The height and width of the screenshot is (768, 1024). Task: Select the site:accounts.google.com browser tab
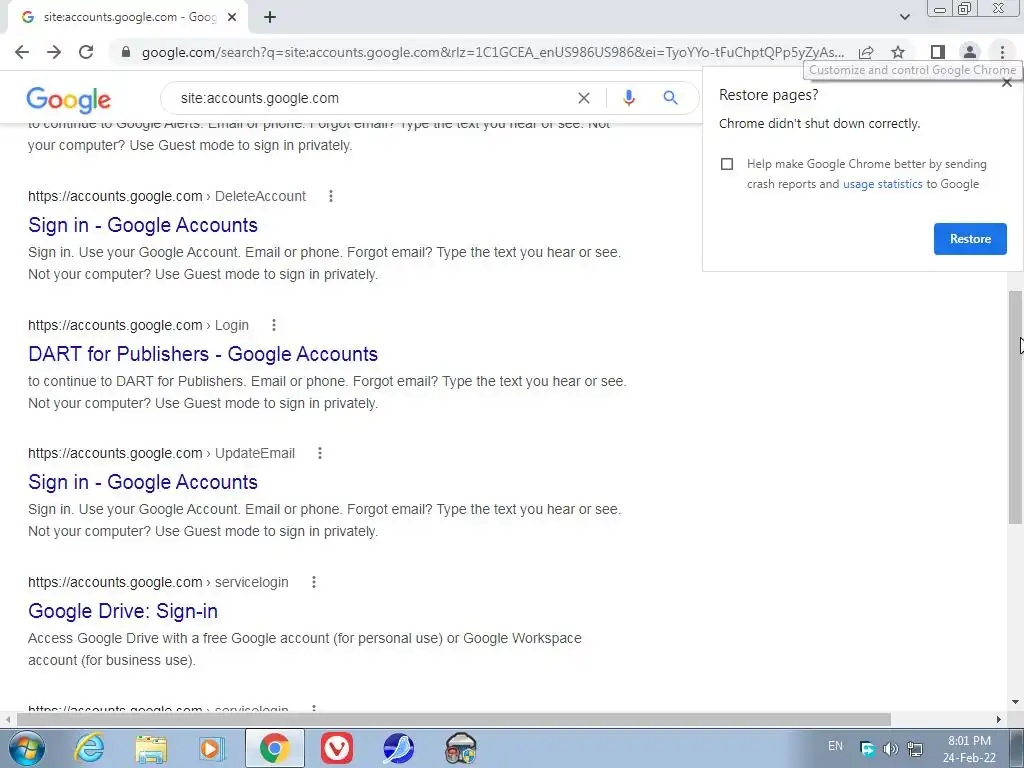tap(129, 17)
